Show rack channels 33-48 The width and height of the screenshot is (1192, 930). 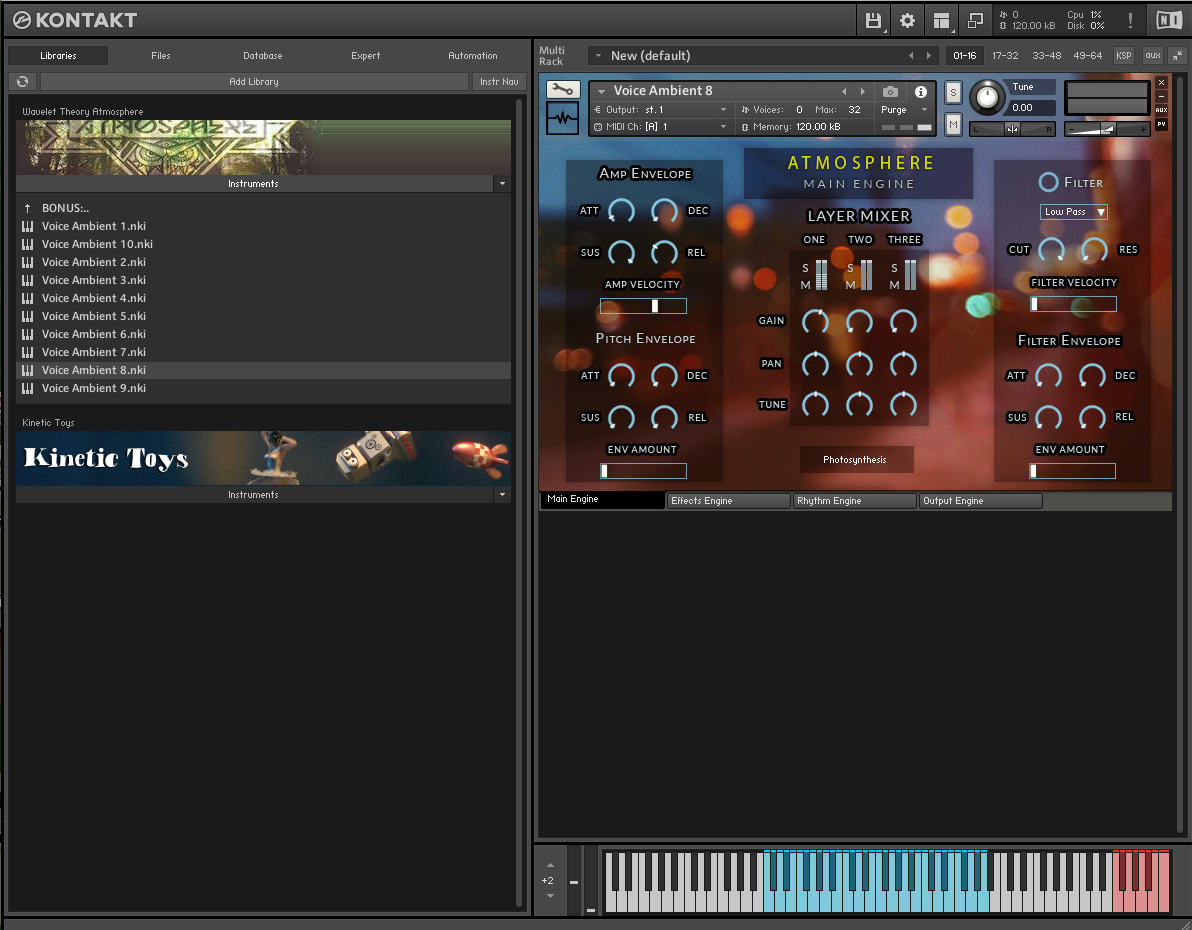pos(1047,56)
